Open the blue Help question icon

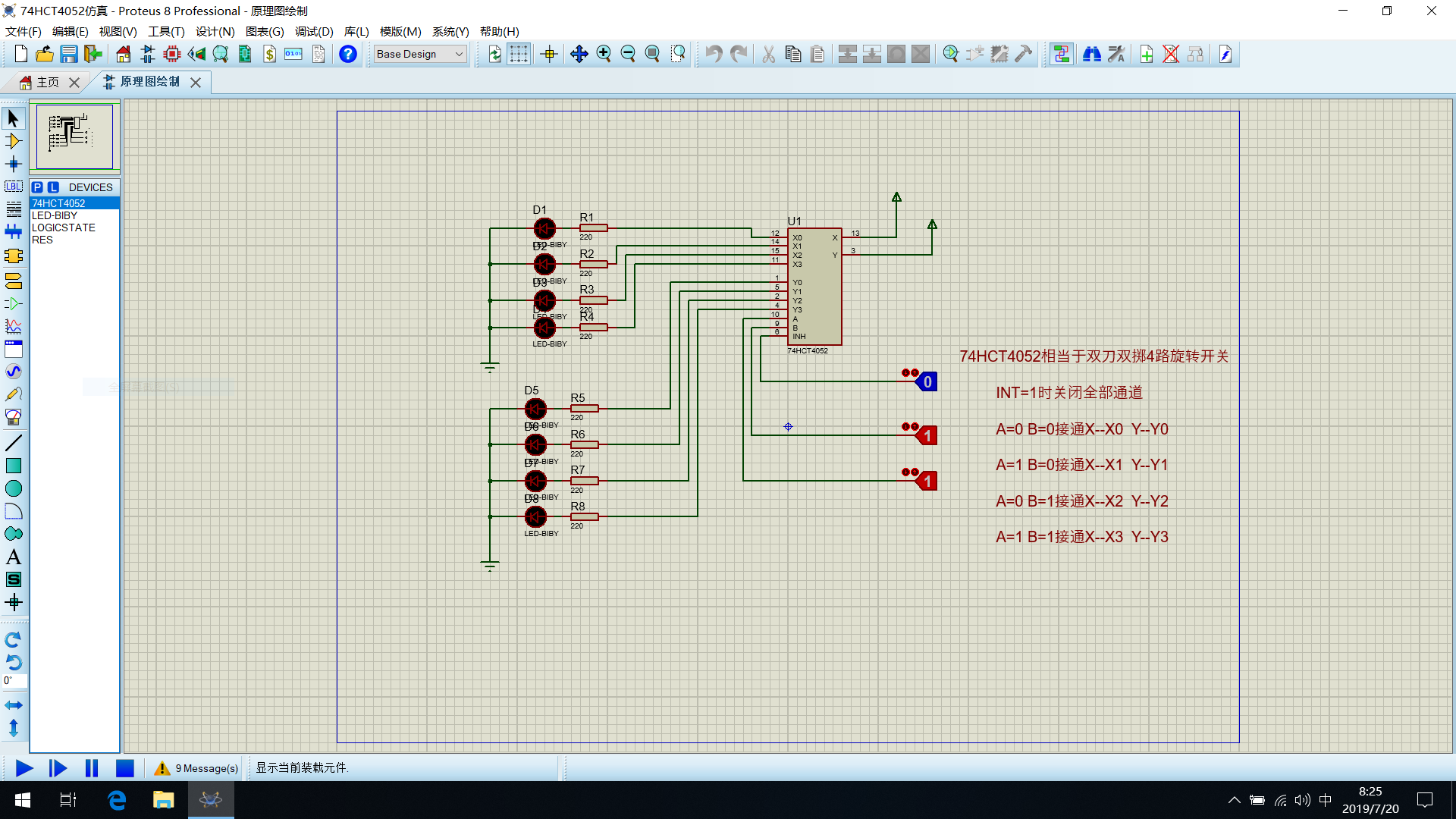click(x=348, y=54)
